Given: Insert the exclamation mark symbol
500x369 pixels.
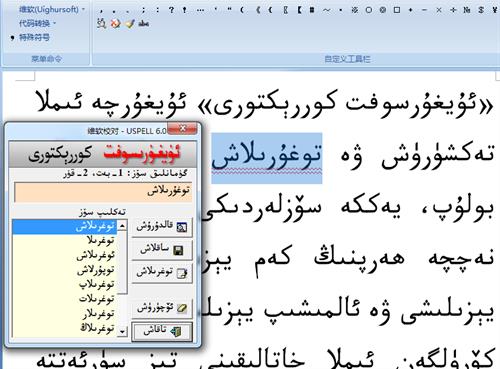Looking at the screenshot, I should coord(184,10).
